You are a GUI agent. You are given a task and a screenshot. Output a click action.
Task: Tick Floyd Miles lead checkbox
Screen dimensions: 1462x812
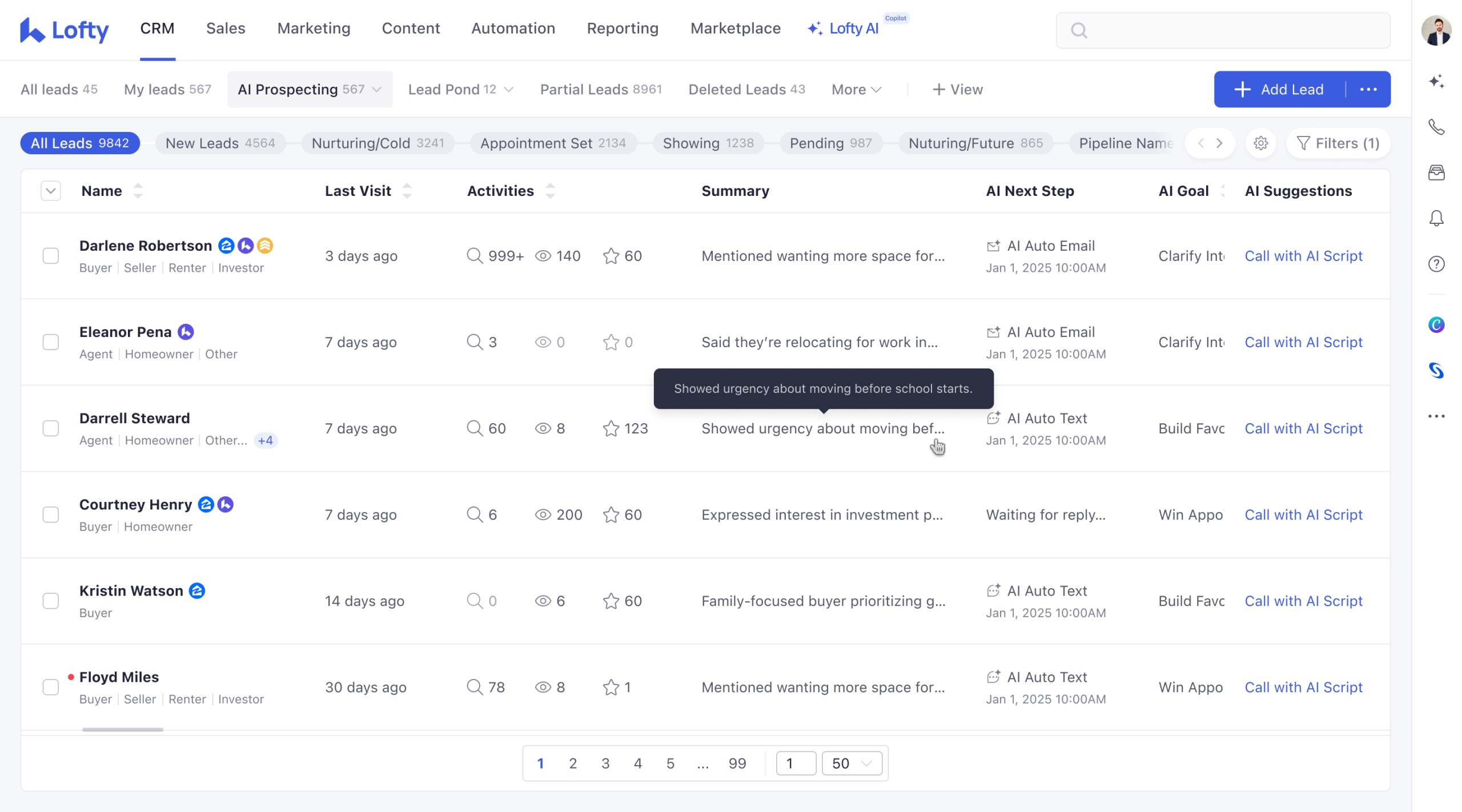pyautogui.click(x=51, y=687)
